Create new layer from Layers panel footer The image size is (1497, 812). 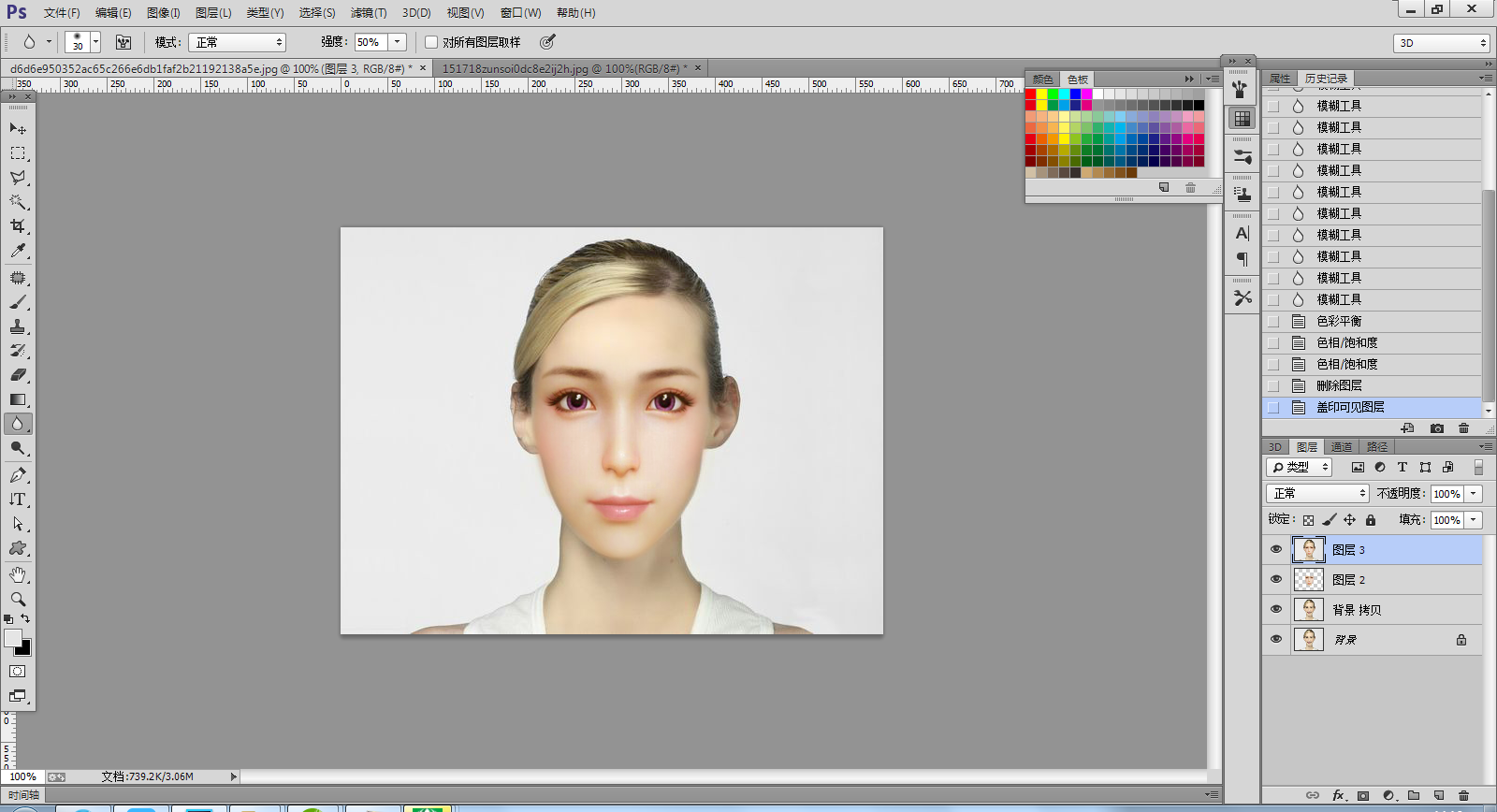pyautogui.click(x=1439, y=795)
